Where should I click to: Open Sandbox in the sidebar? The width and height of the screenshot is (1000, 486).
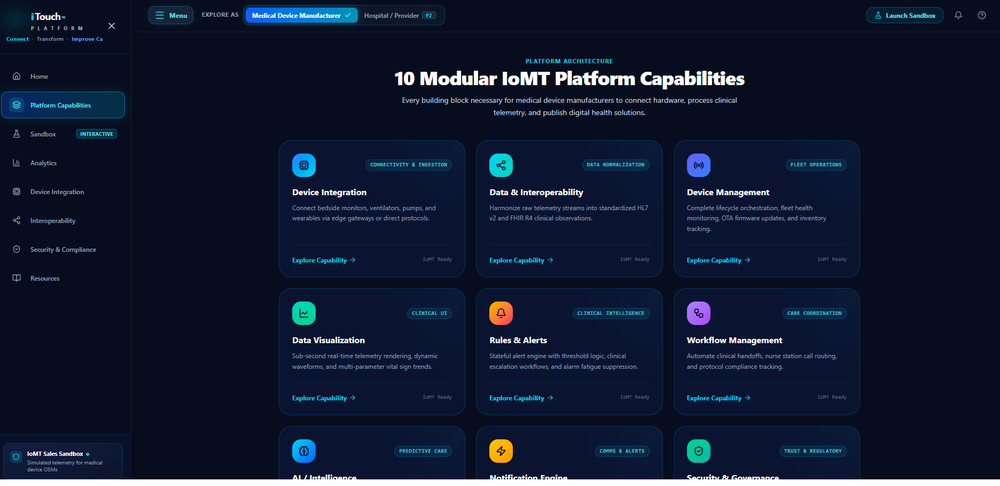(62, 134)
